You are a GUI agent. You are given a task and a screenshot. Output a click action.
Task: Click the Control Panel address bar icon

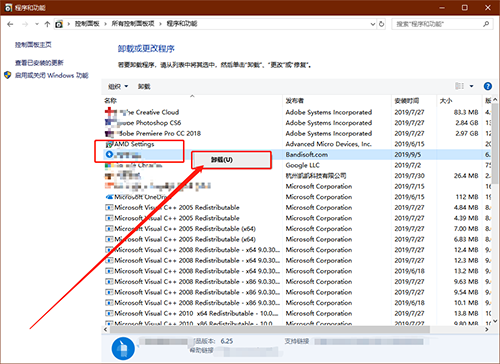coord(59,24)
